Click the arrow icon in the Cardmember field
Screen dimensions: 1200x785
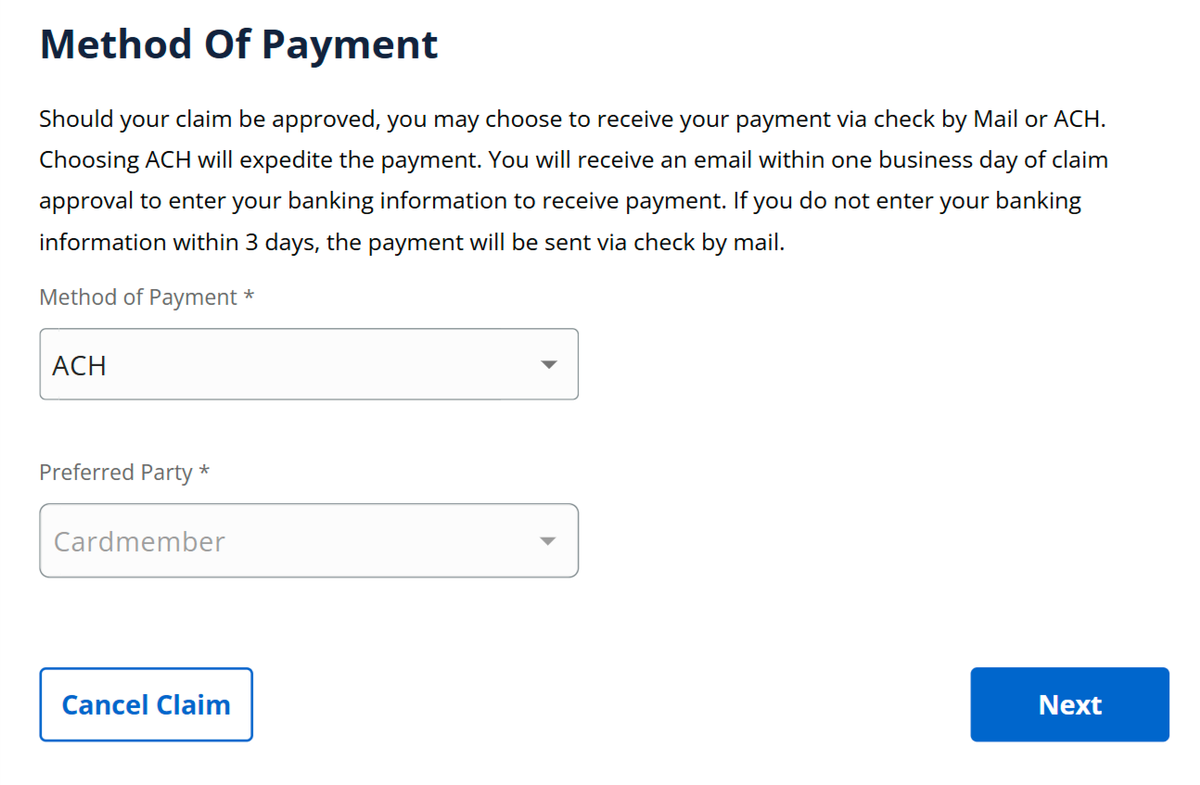(548, 541)
